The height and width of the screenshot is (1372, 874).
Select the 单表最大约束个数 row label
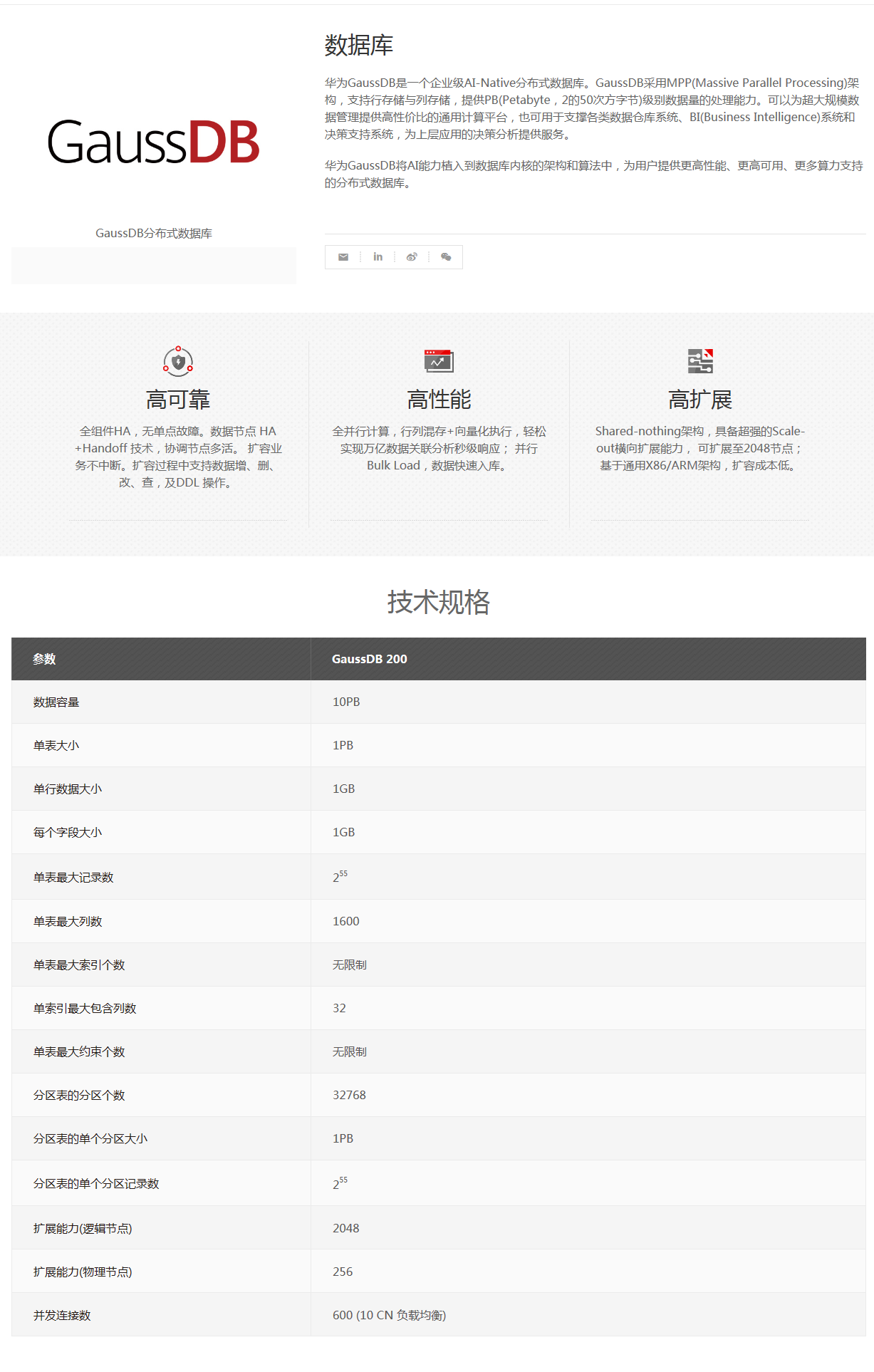[79, 1052]
